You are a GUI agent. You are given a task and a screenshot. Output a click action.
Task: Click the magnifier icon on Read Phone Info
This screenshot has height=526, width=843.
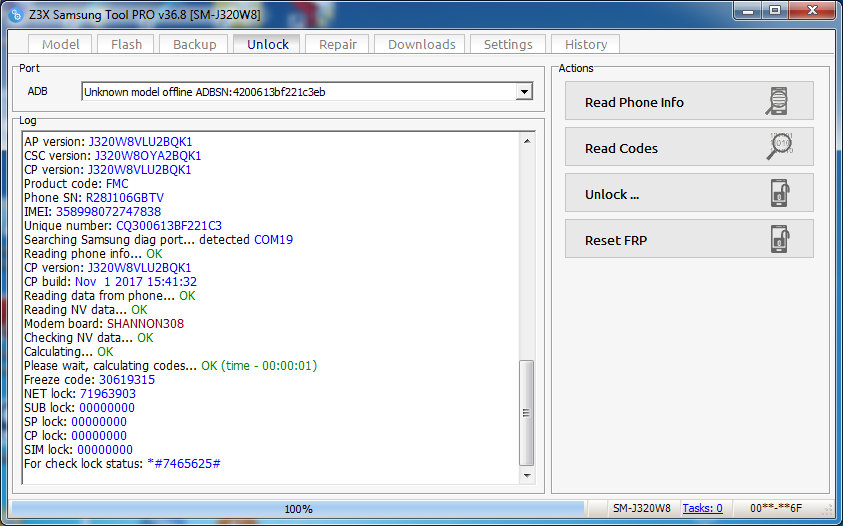pos(777,101)
